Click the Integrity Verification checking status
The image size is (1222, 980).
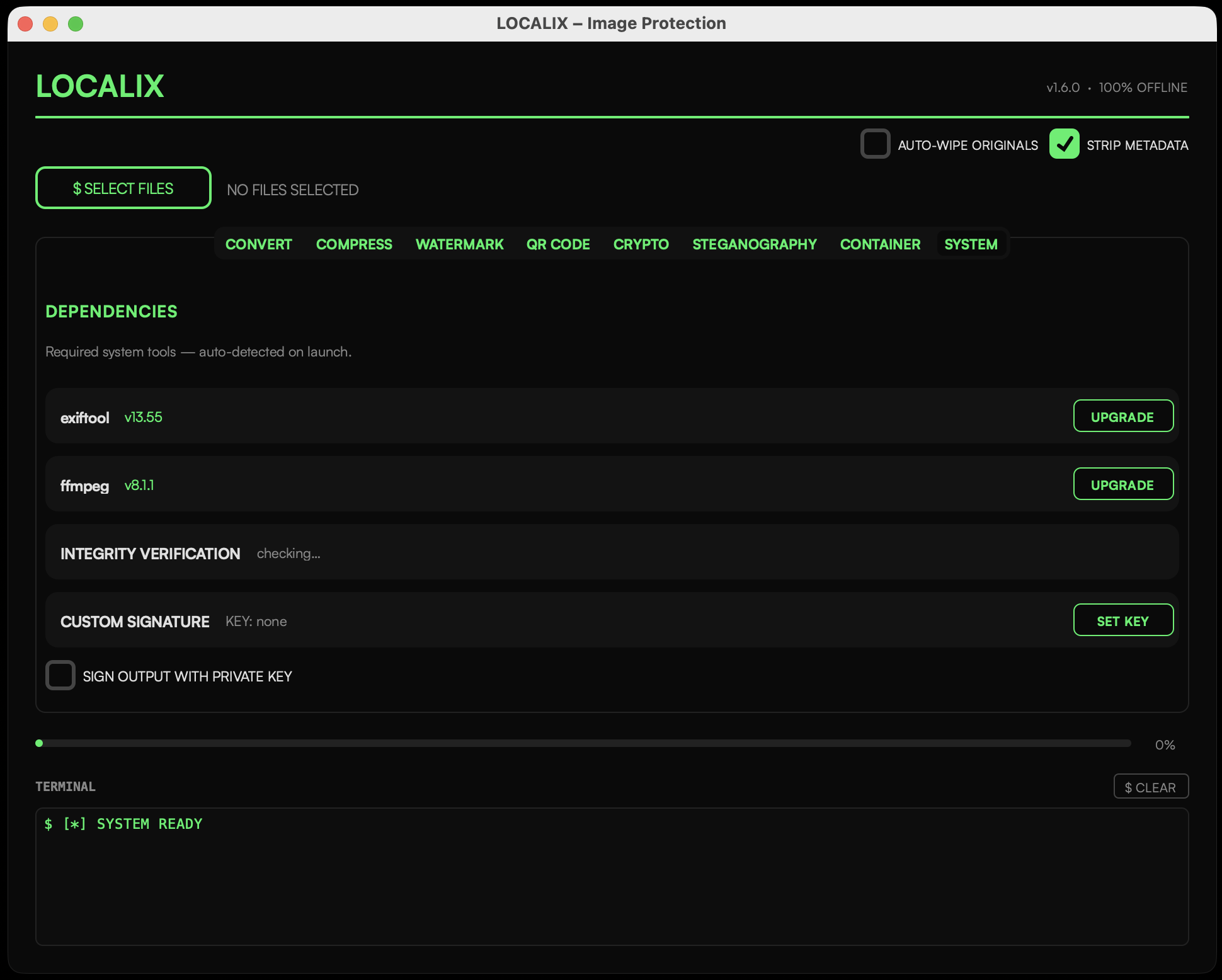click(x=288, y=553)
